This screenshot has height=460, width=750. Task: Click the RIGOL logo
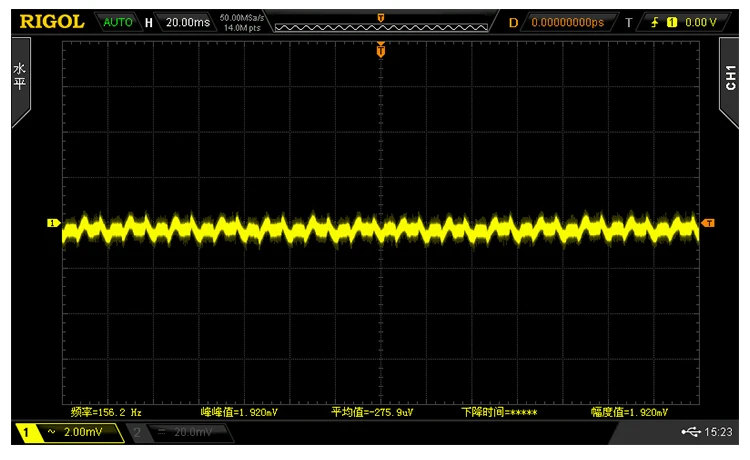[52, 22]
